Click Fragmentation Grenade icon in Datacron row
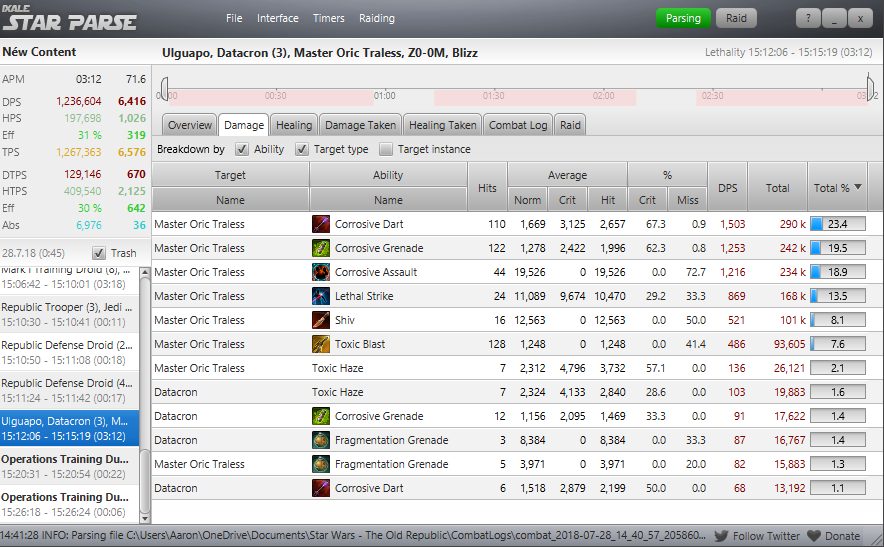Viewport: 884px width, 547px height. (321, 440)
